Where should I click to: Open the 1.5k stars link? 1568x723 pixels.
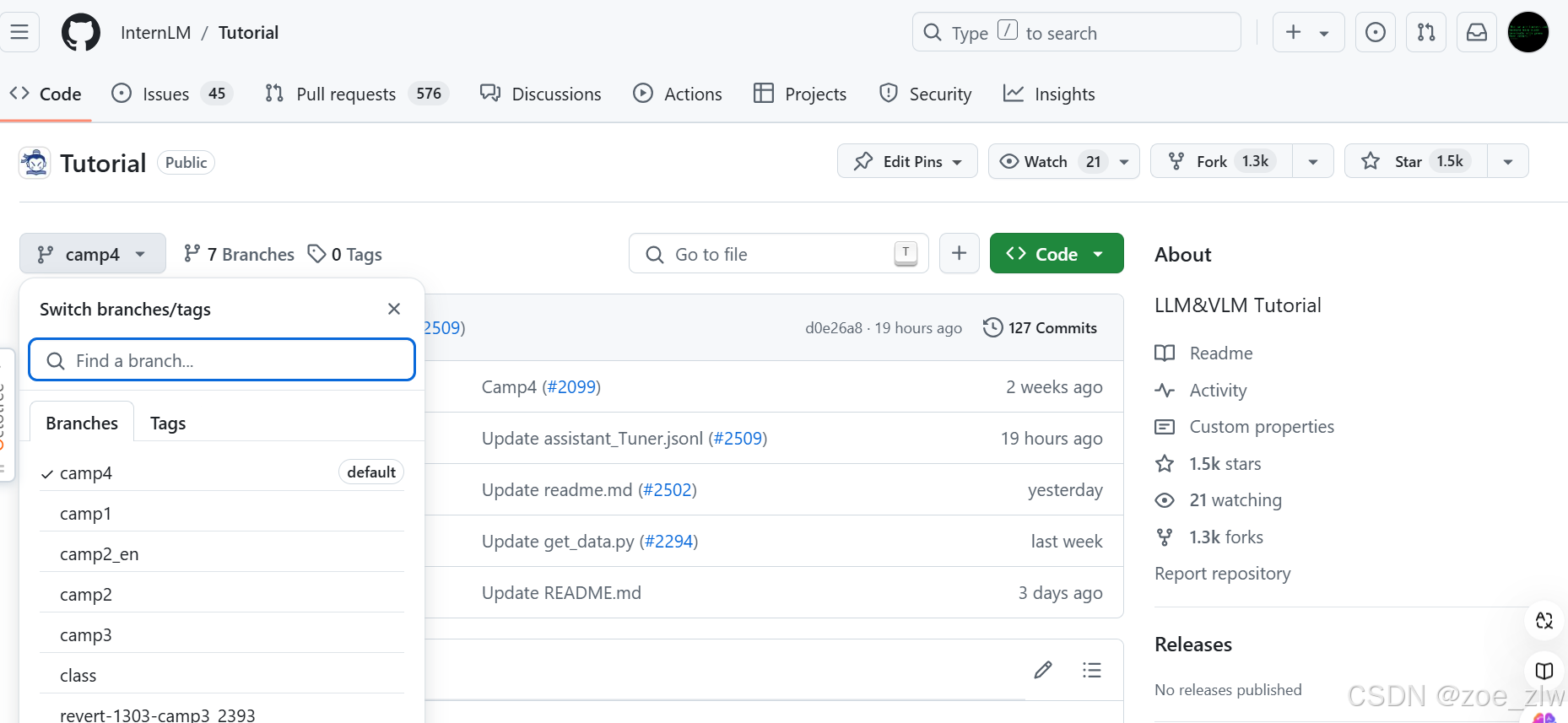[1208, 463]
